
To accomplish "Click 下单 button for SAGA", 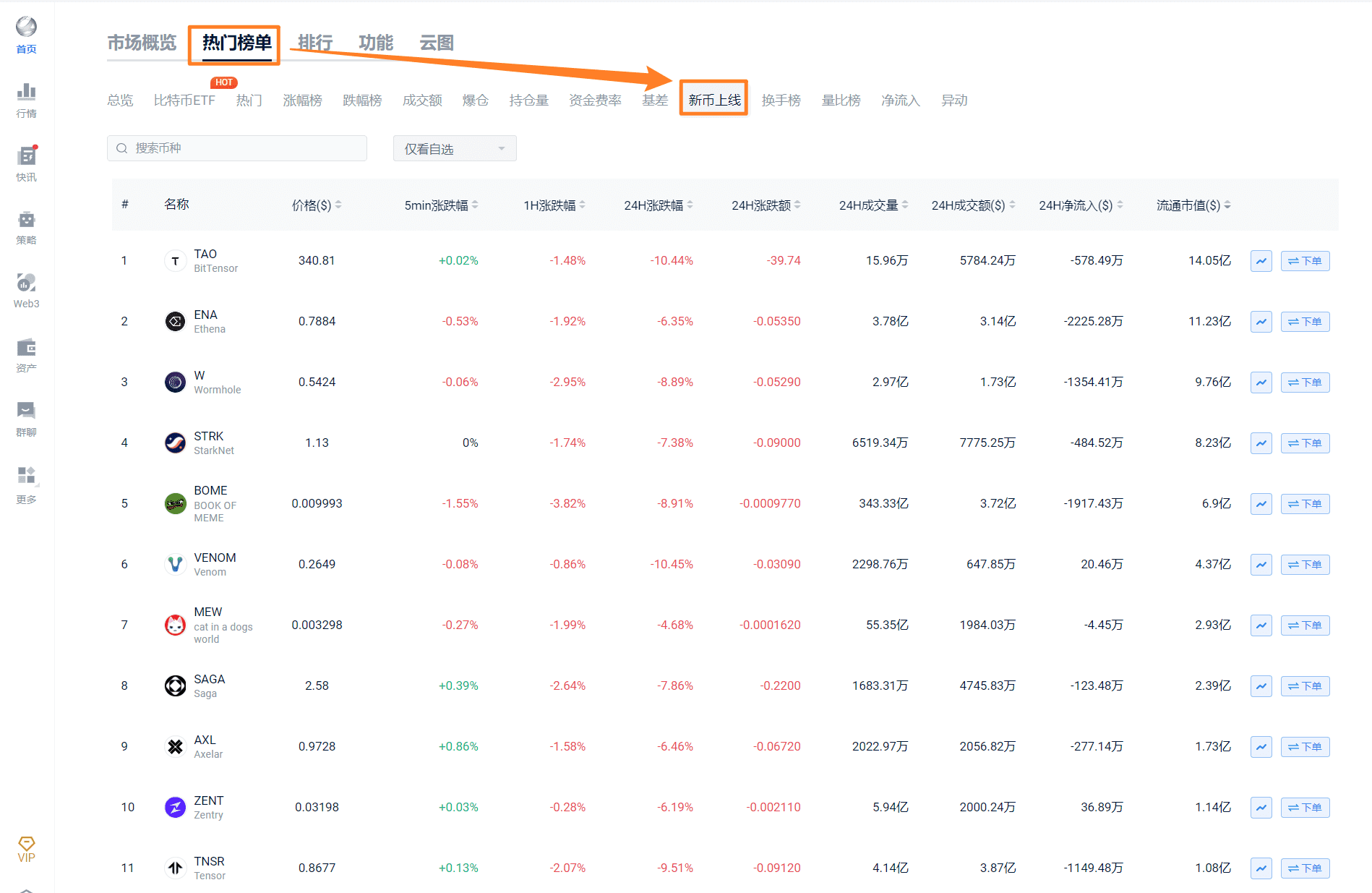I will pos(1305,686).
